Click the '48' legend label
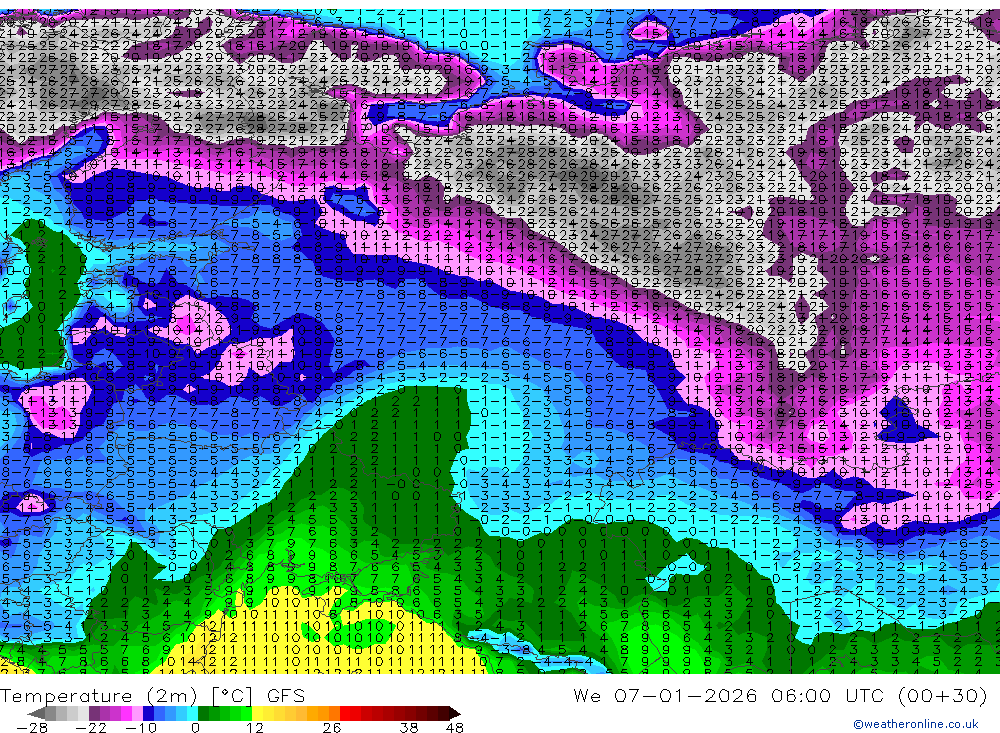This screenshot has height=733, width=1000. [455, 728]
